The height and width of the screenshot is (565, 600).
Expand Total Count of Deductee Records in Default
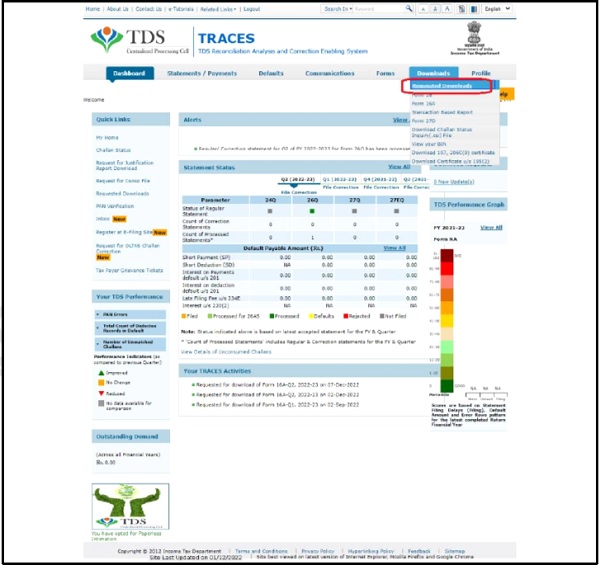coord(130,328)
